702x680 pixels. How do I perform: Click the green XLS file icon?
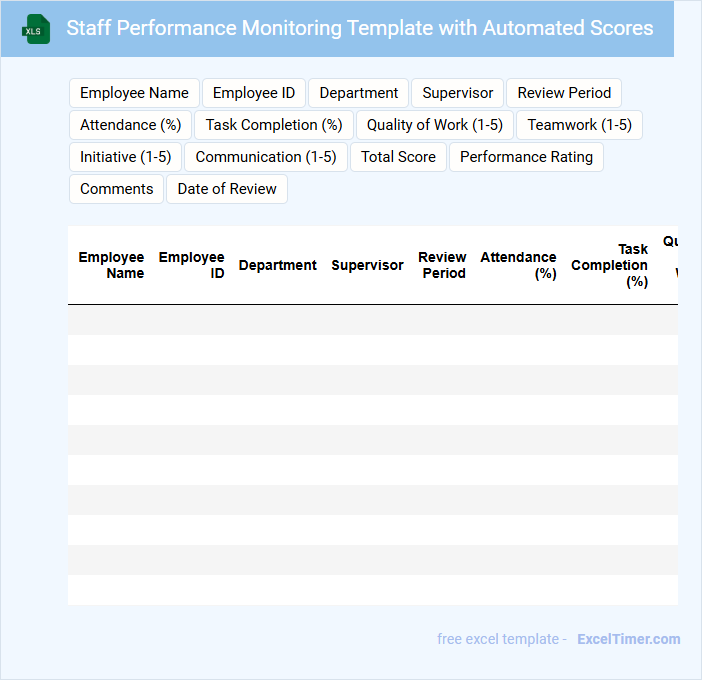[x=36, y=29]
